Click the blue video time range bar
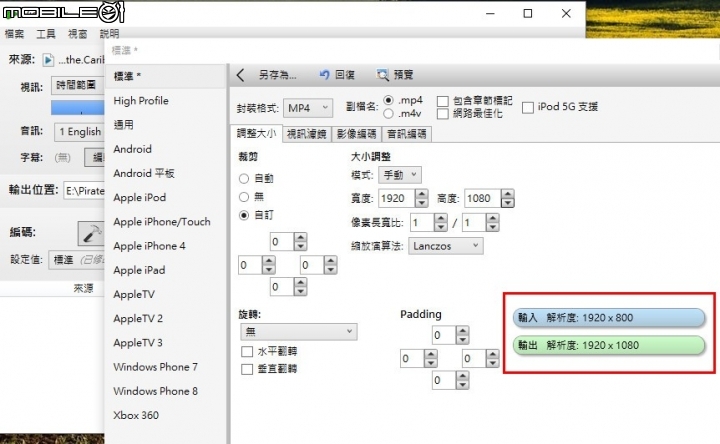This screenshot has height=444, width=720. coord(78,107)
